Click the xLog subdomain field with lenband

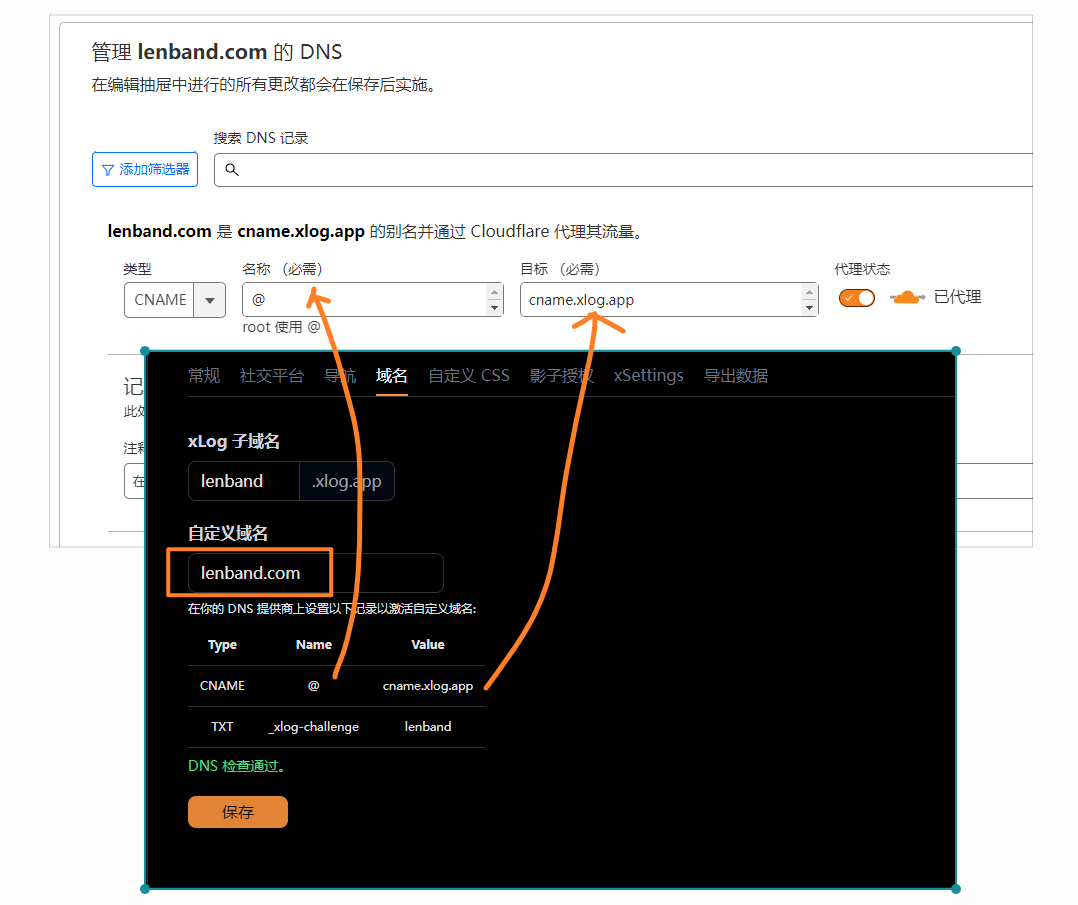[244, 481]
